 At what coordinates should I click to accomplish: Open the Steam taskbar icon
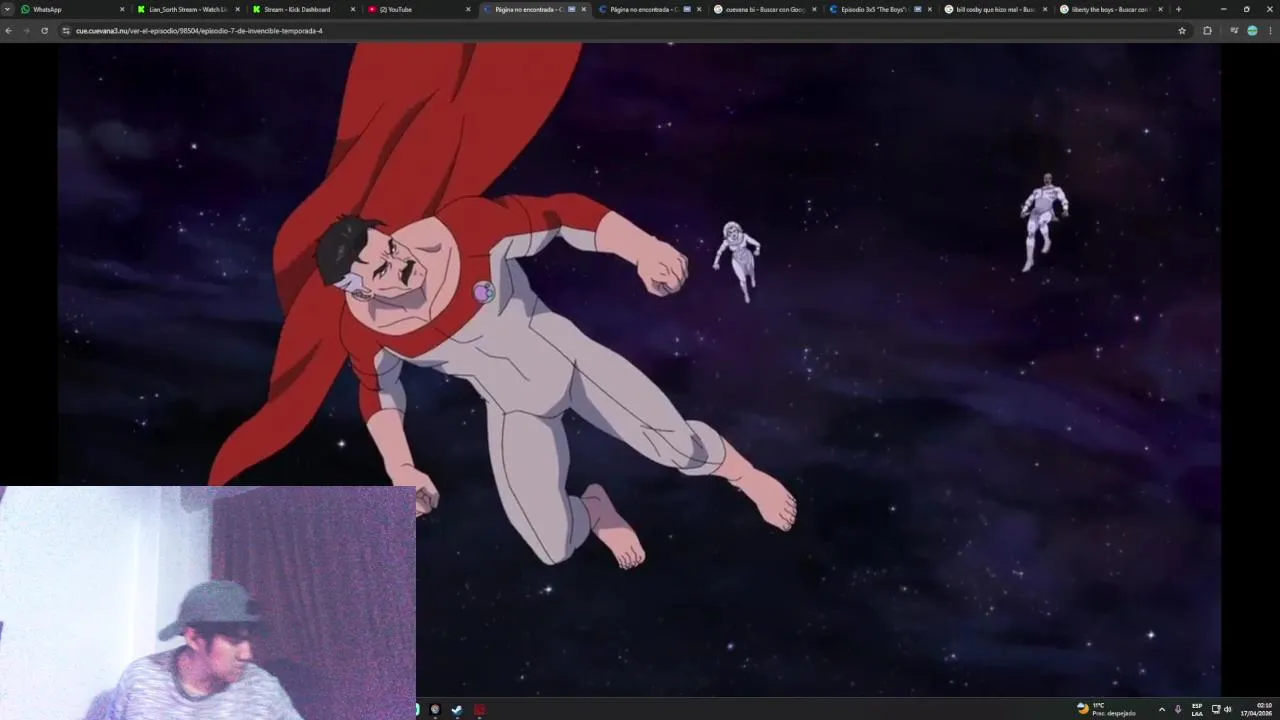pyautogui.click(x=457, y=709)
